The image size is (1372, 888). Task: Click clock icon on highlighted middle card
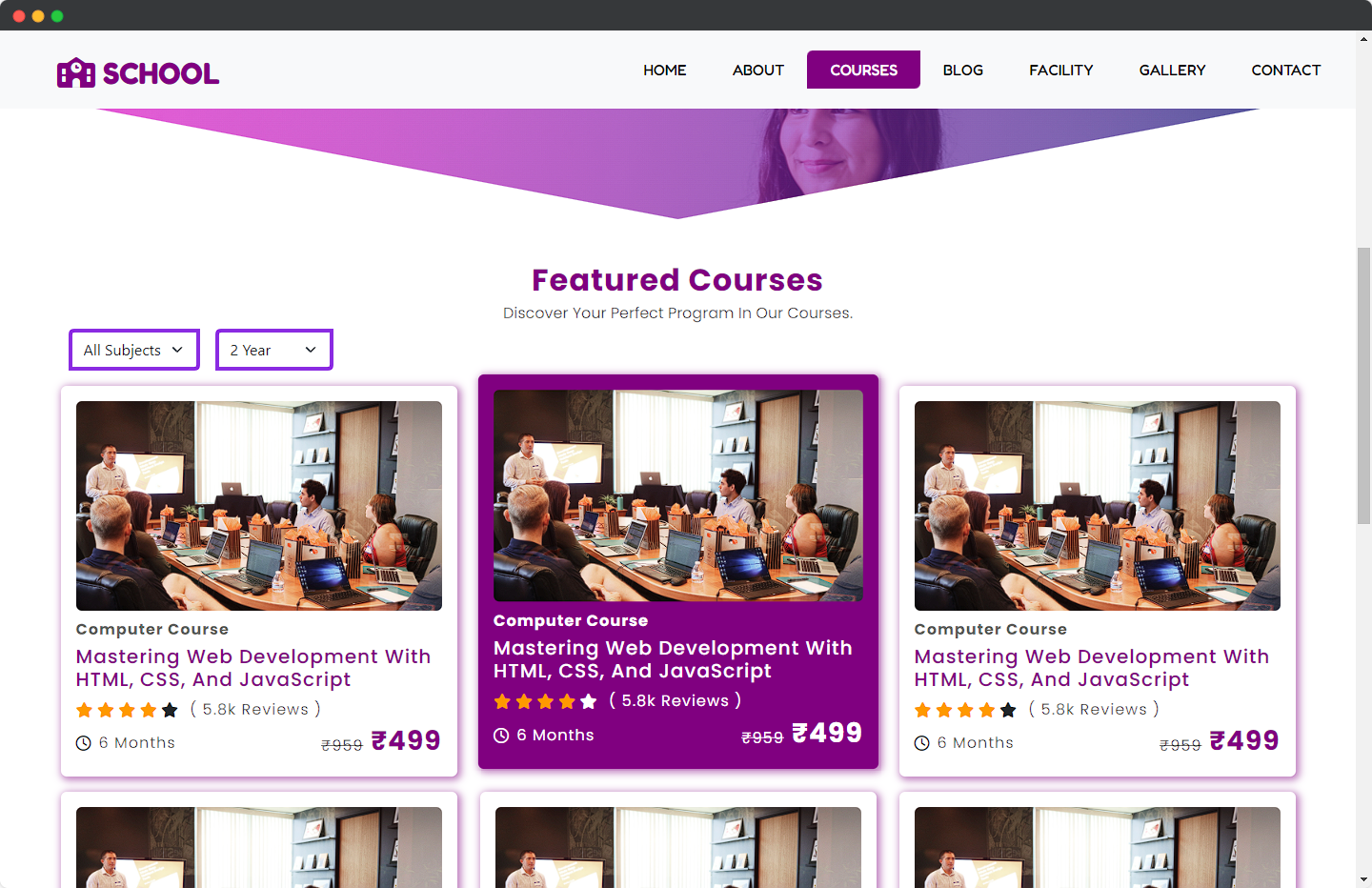501,736
